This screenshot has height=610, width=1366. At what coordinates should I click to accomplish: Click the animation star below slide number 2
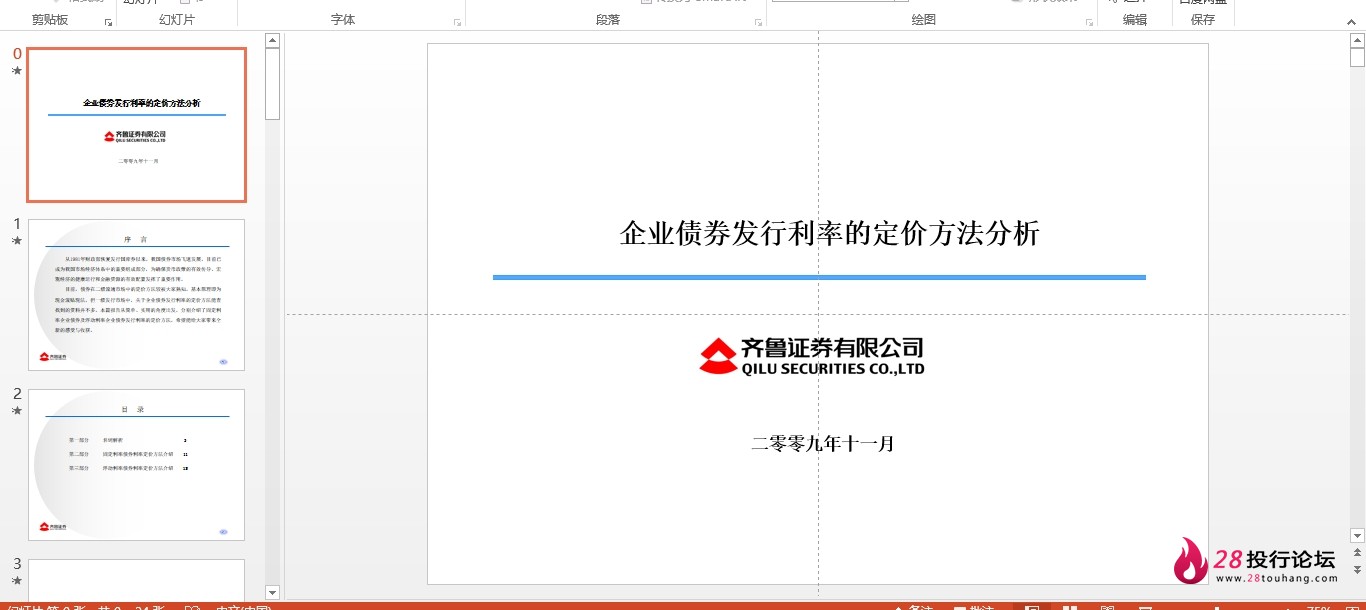(x=16, y=411)
